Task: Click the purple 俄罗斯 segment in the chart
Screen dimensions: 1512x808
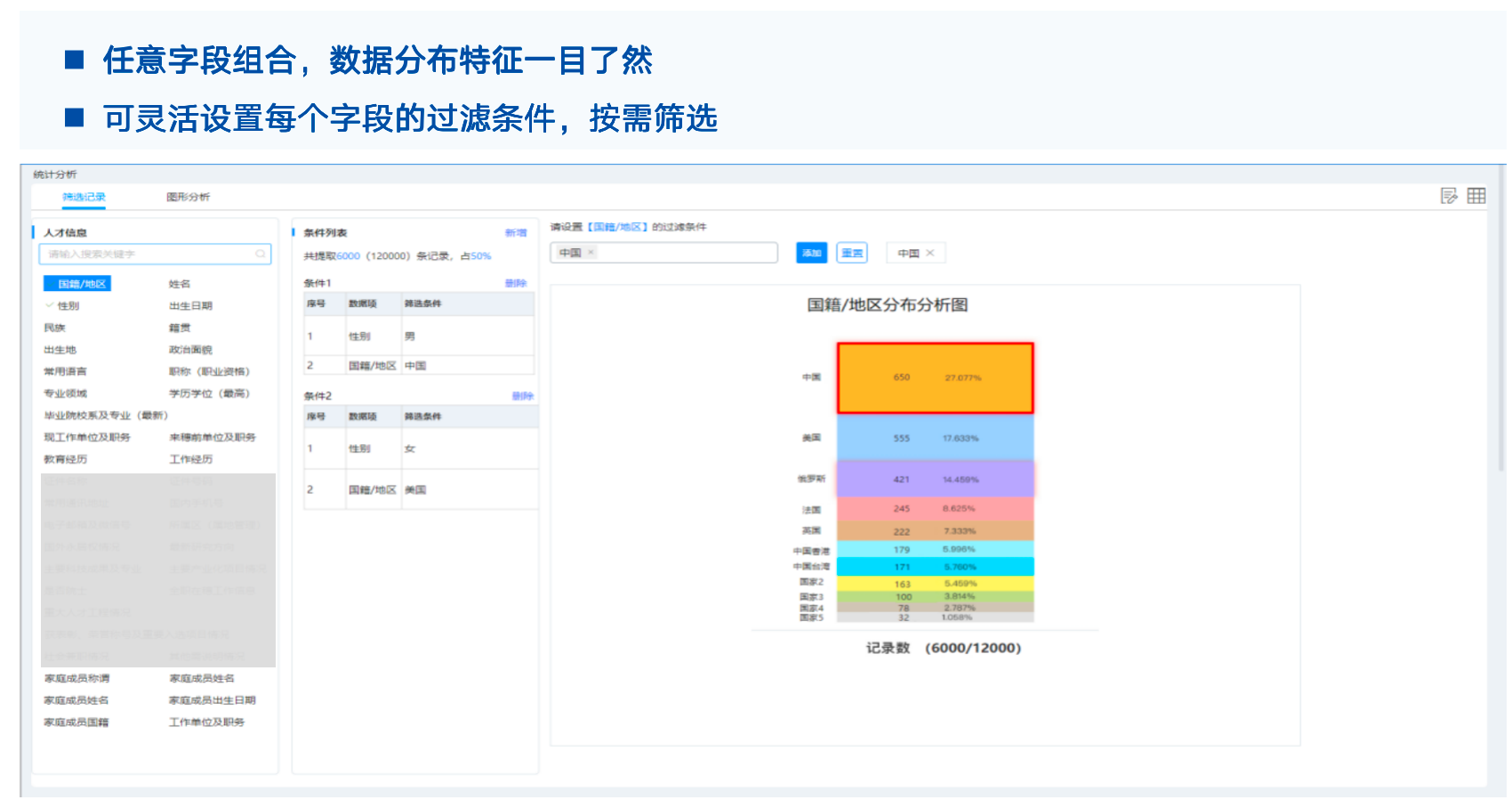Action: (935, 480)
